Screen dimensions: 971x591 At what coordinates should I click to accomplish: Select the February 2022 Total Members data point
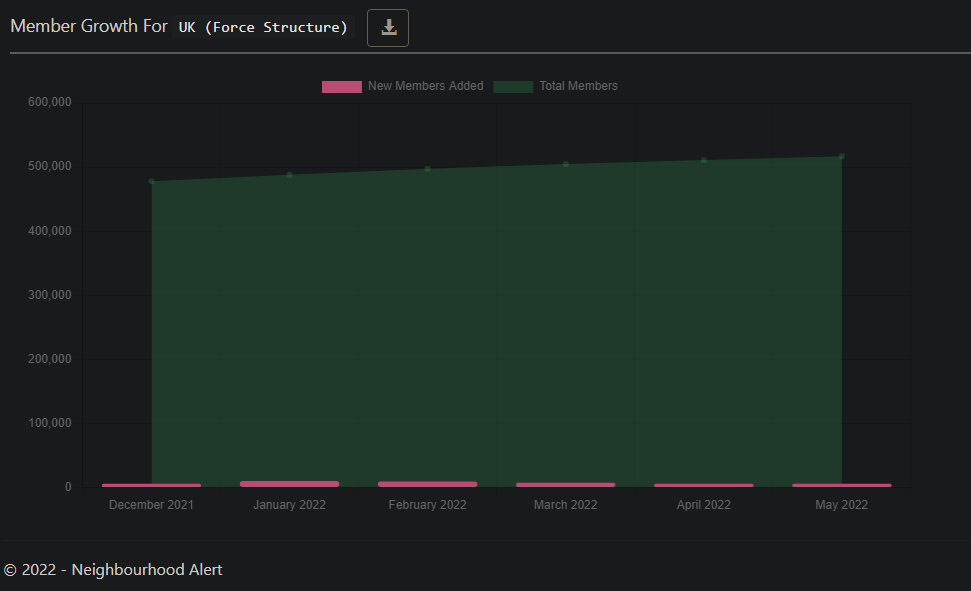[x=428, y=169]
